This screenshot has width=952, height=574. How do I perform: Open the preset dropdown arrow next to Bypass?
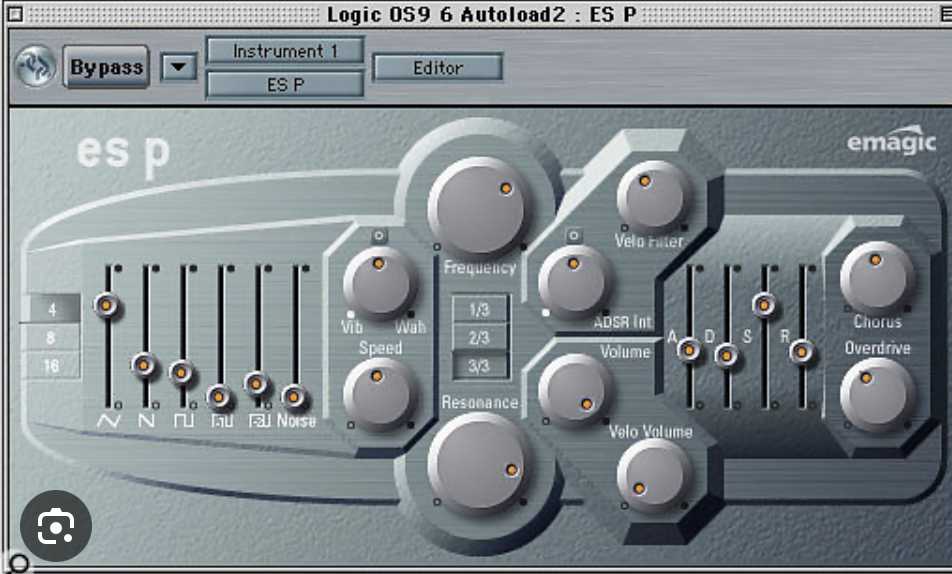point(178,67)
